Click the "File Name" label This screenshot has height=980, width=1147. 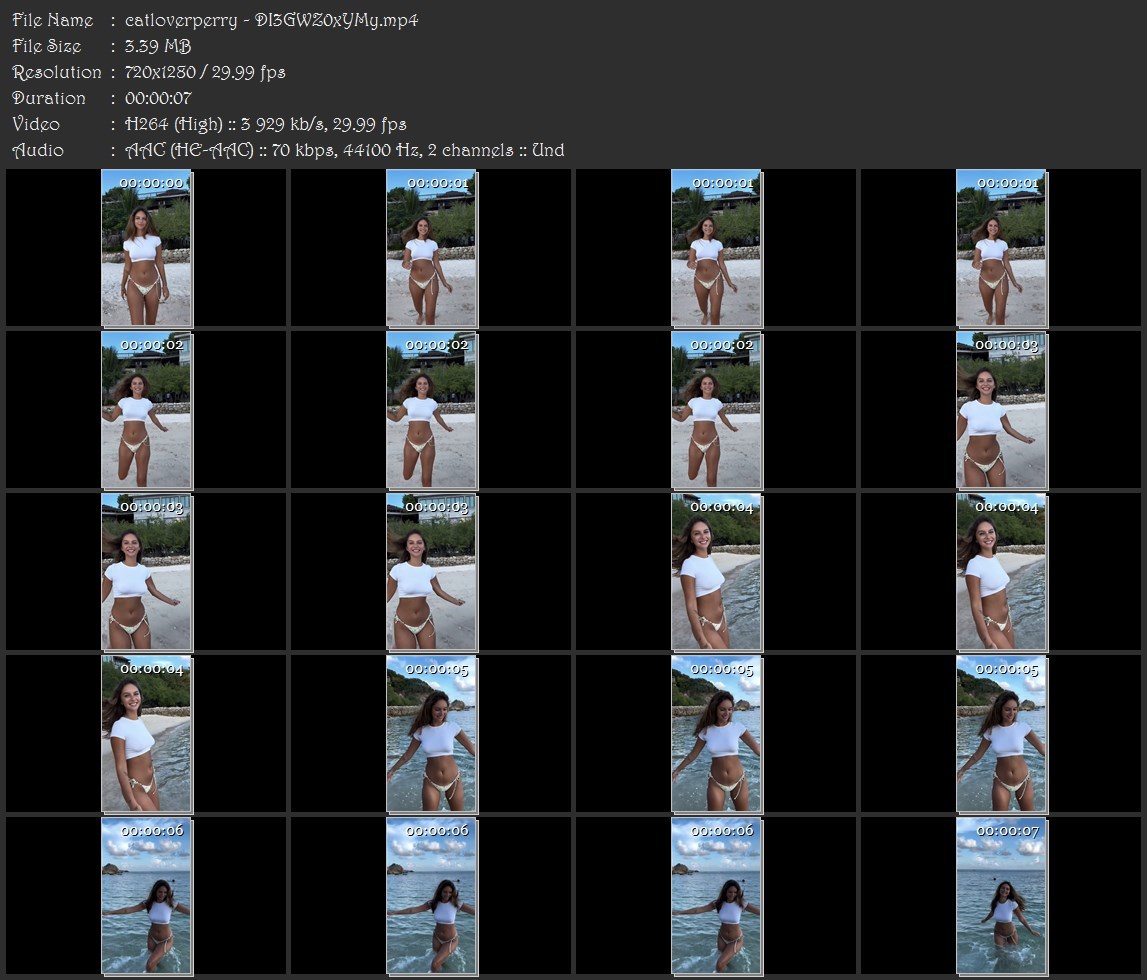[53, 20]
